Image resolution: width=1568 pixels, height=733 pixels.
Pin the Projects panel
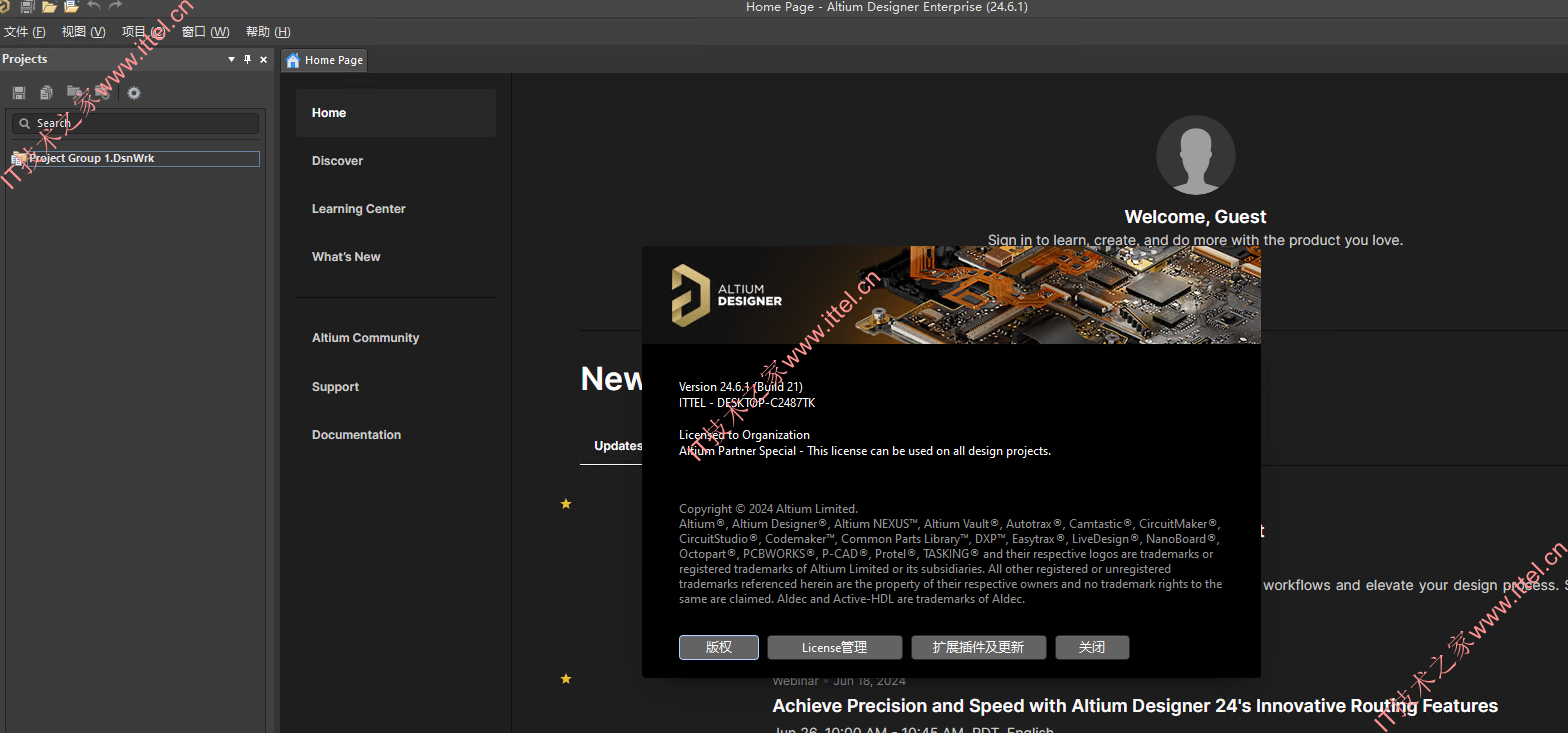click(x=248, y=59)
